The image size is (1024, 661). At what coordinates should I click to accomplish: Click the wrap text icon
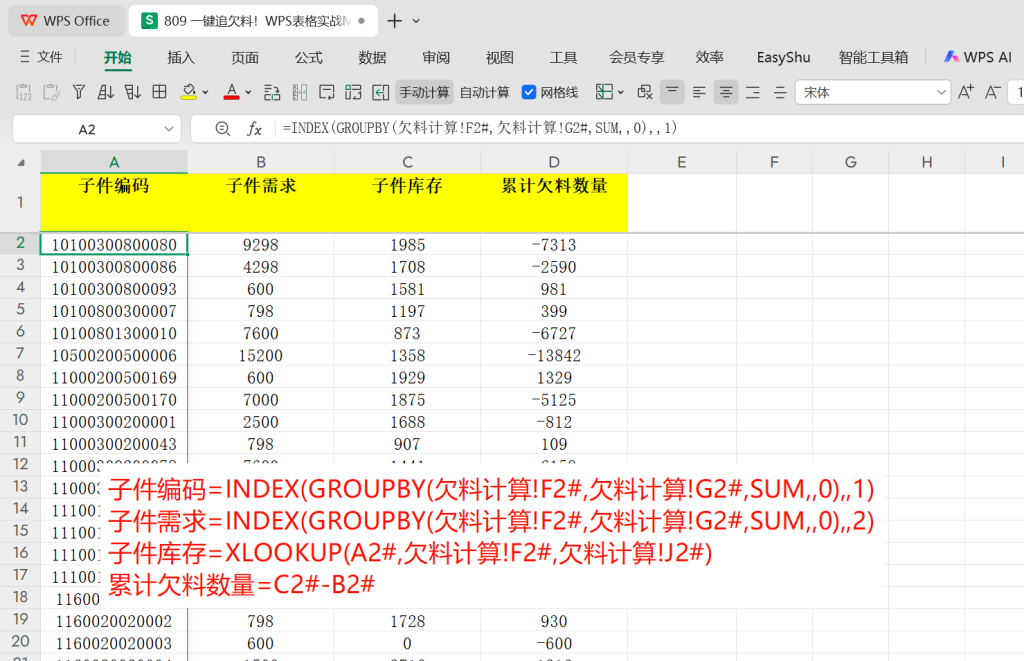point(327,92)
